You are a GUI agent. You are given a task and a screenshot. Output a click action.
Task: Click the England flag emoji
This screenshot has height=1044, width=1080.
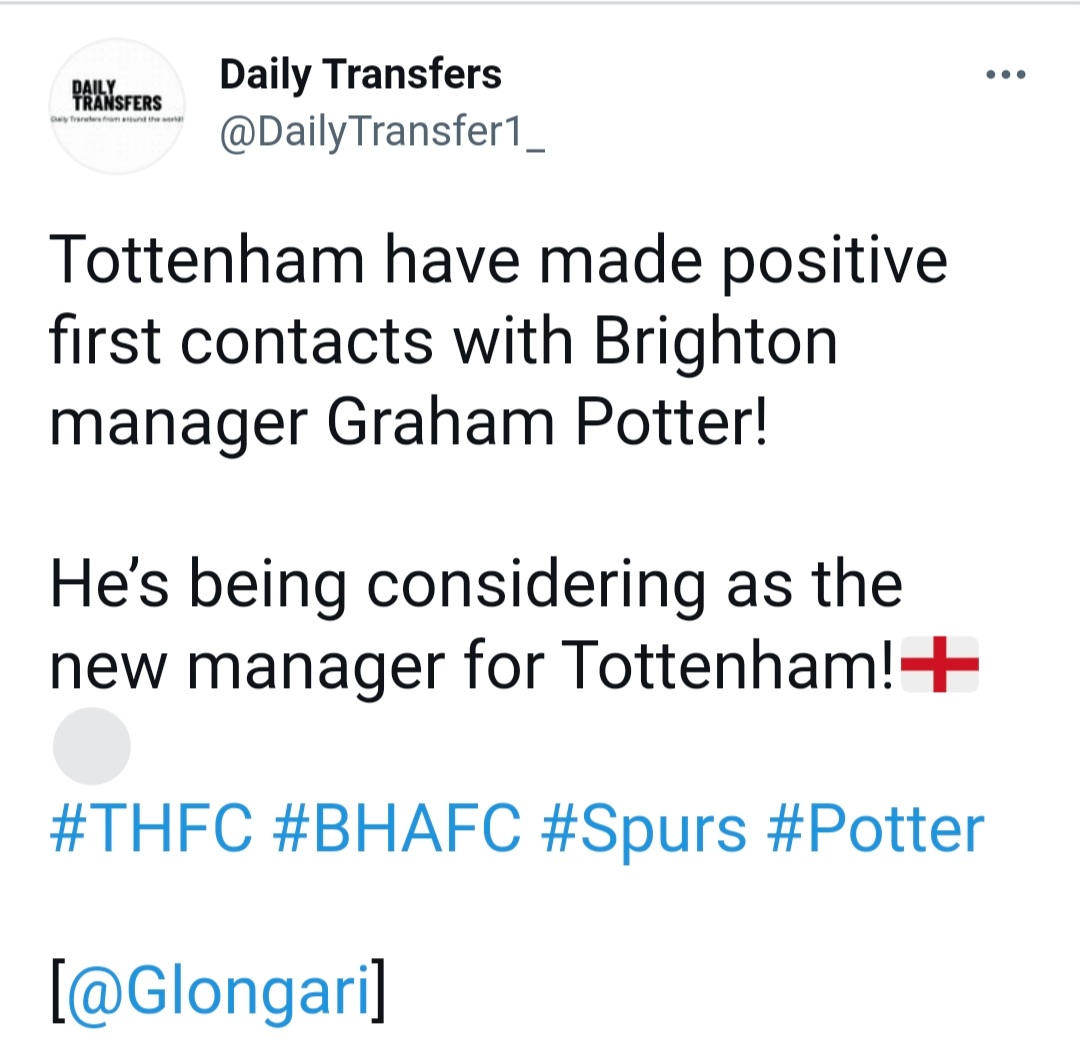(x=939, y=664)
